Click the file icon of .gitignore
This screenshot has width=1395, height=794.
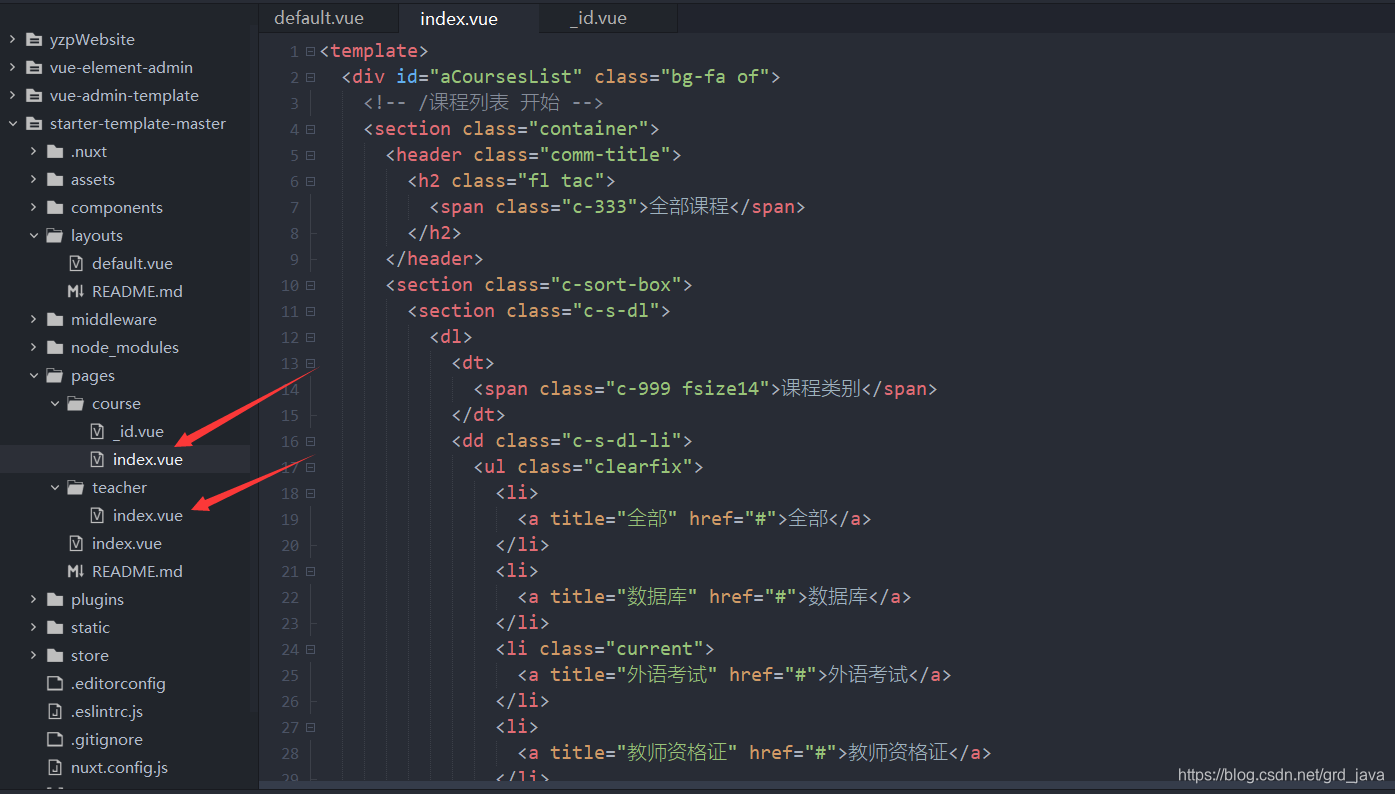point(55,740)
